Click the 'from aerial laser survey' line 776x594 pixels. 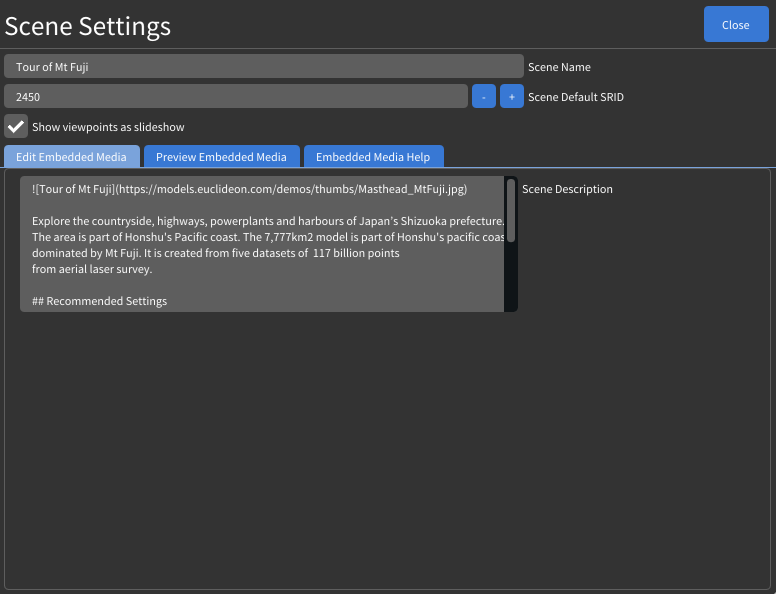click(x=91, y=269)
